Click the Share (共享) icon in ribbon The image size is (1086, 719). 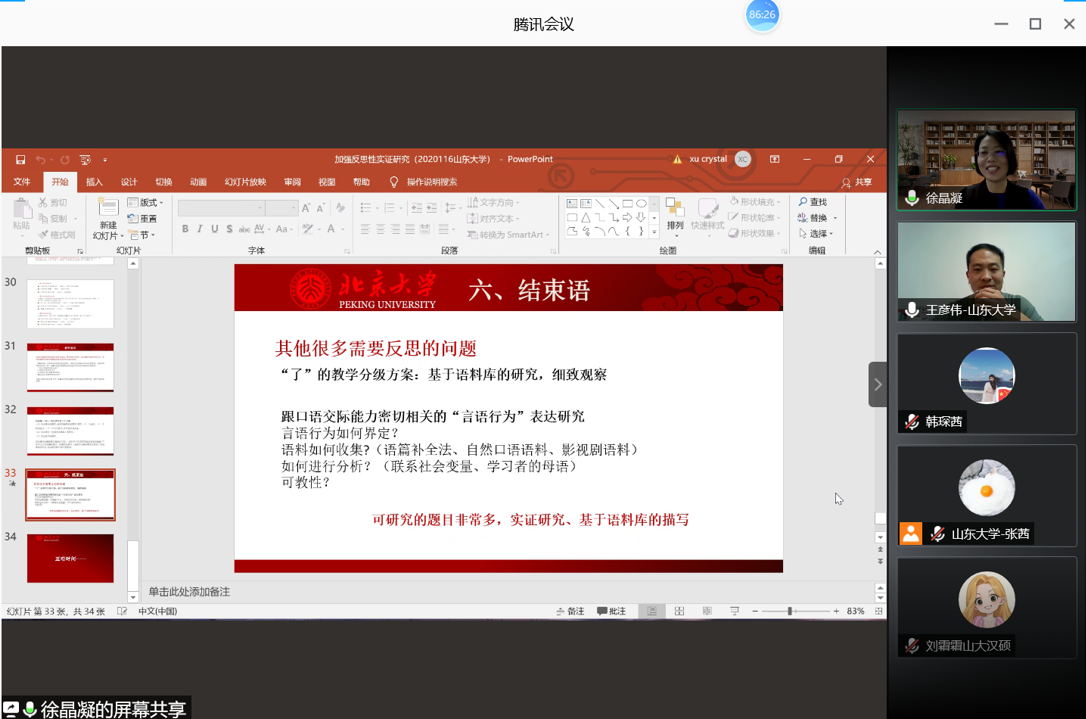(x=856, y=183)
